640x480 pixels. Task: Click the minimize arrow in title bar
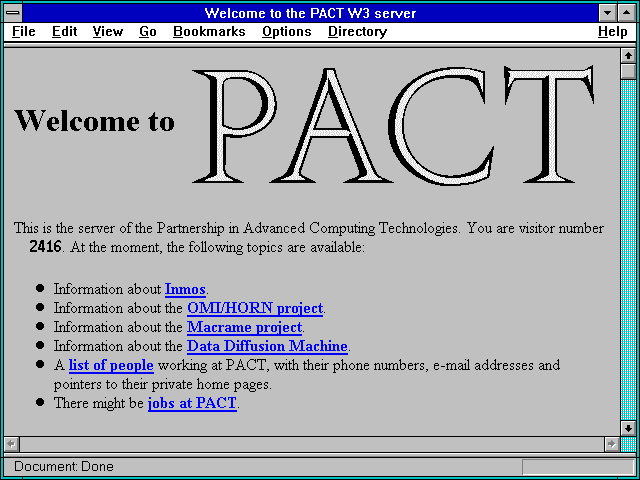click(607, 13)
